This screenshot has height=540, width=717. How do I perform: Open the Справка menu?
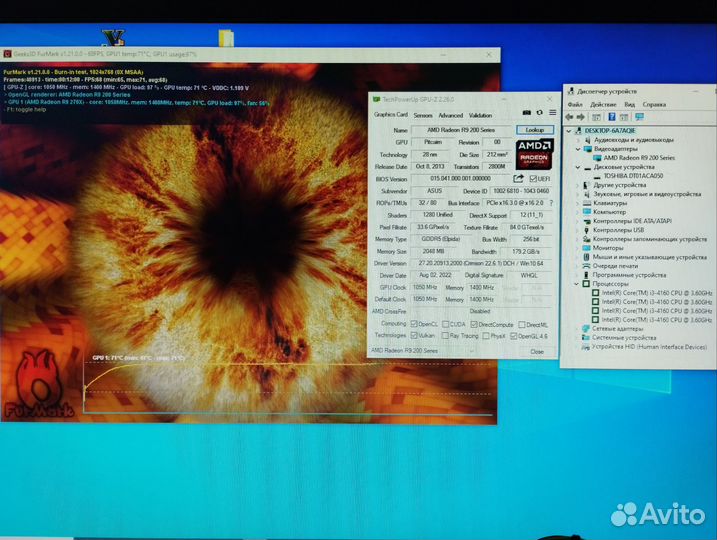654,105
